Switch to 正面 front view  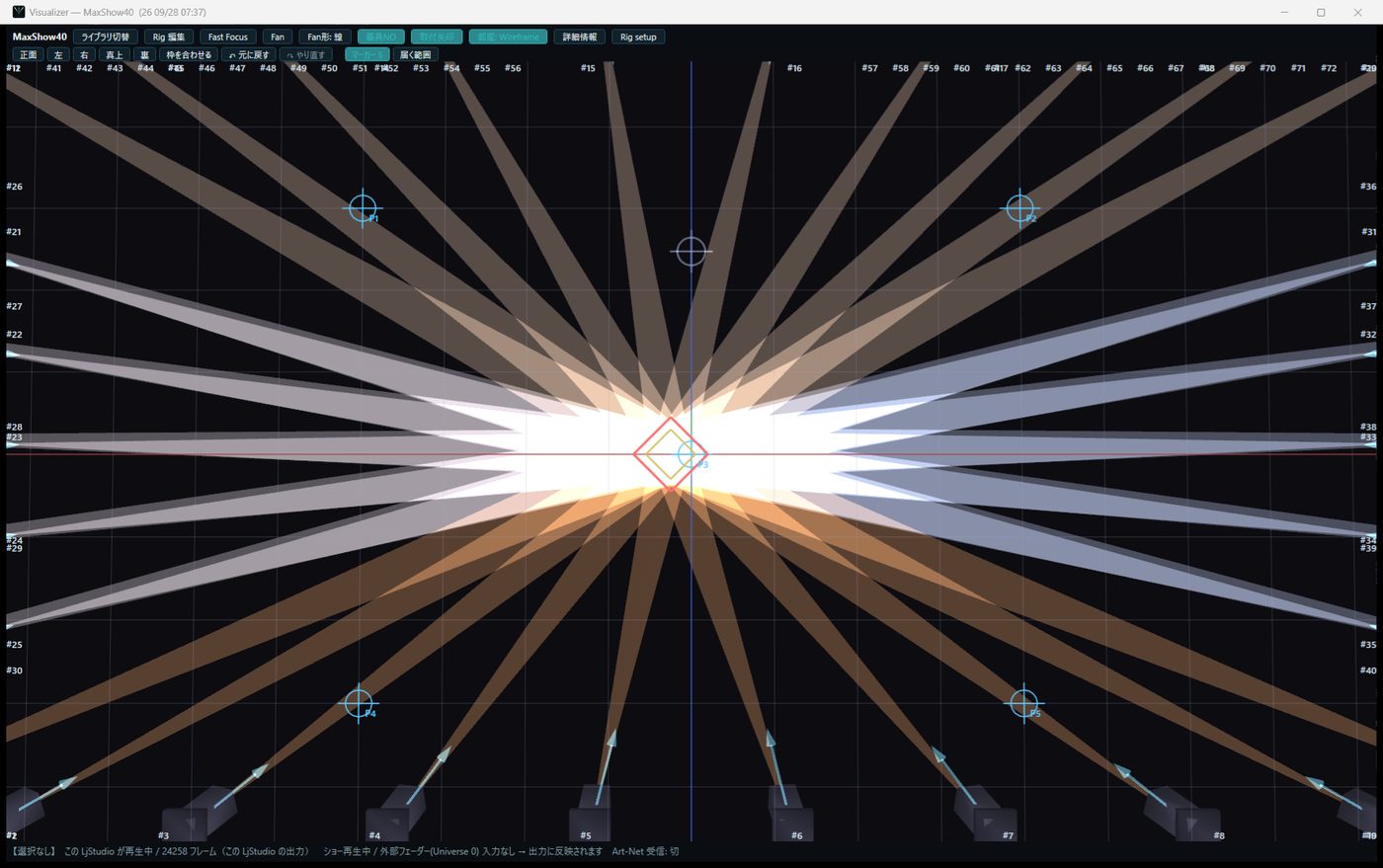click(28, 54)
